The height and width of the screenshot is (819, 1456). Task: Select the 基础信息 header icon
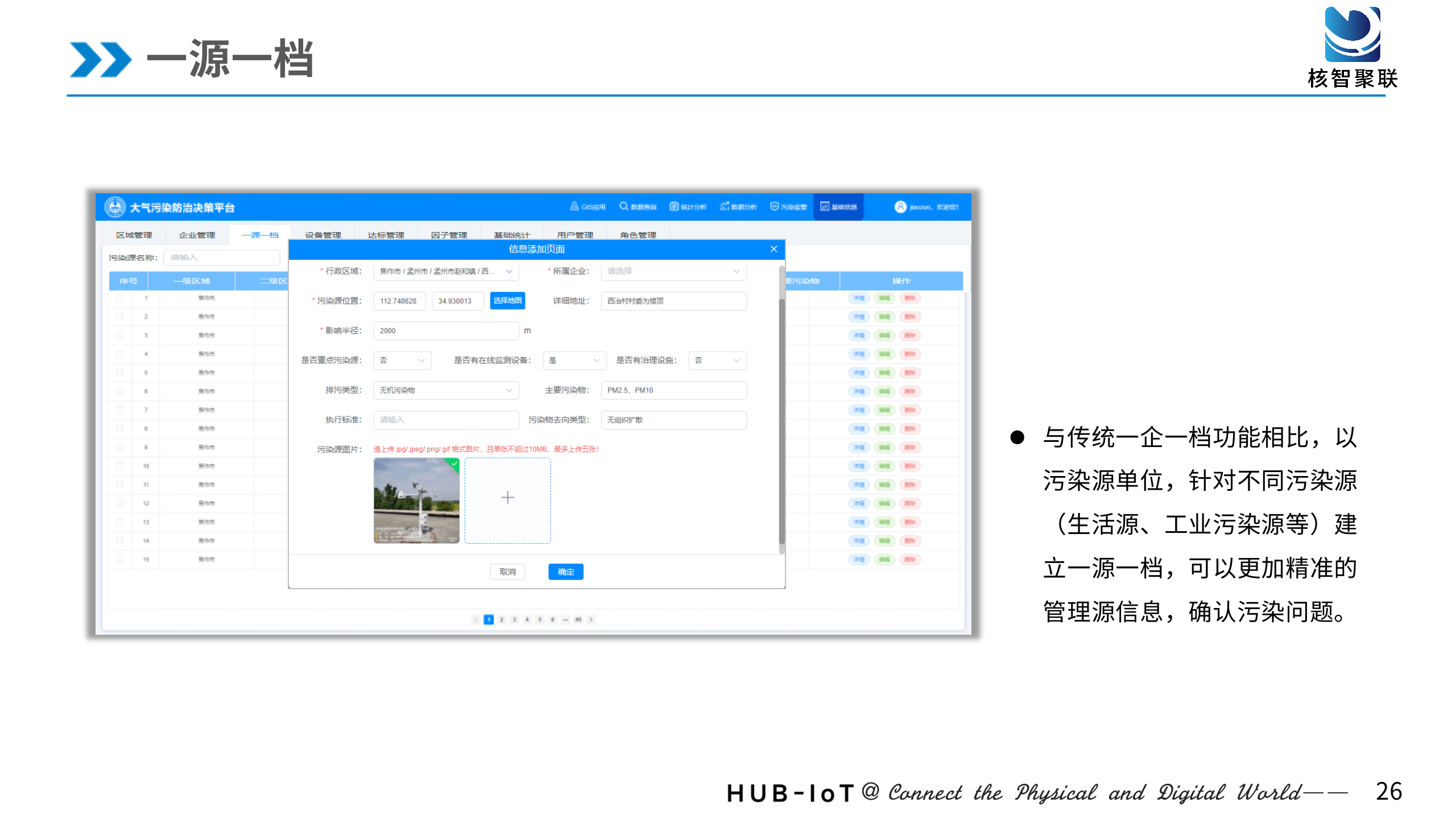click(x=824, y=206)
